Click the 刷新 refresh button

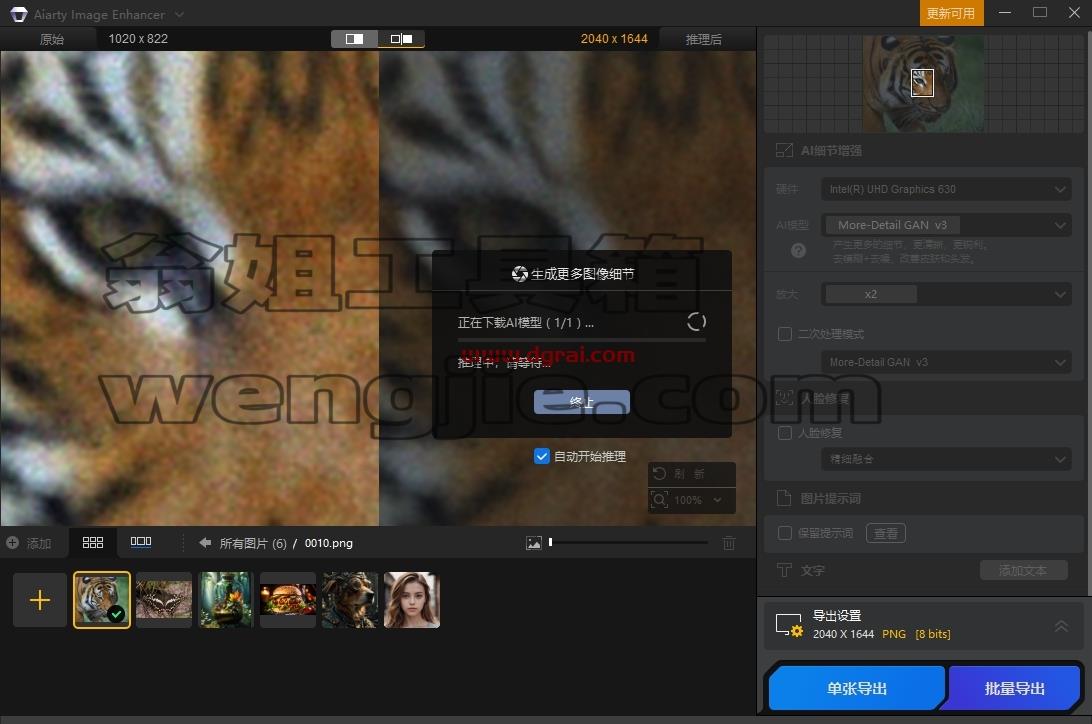pos(691,473)
